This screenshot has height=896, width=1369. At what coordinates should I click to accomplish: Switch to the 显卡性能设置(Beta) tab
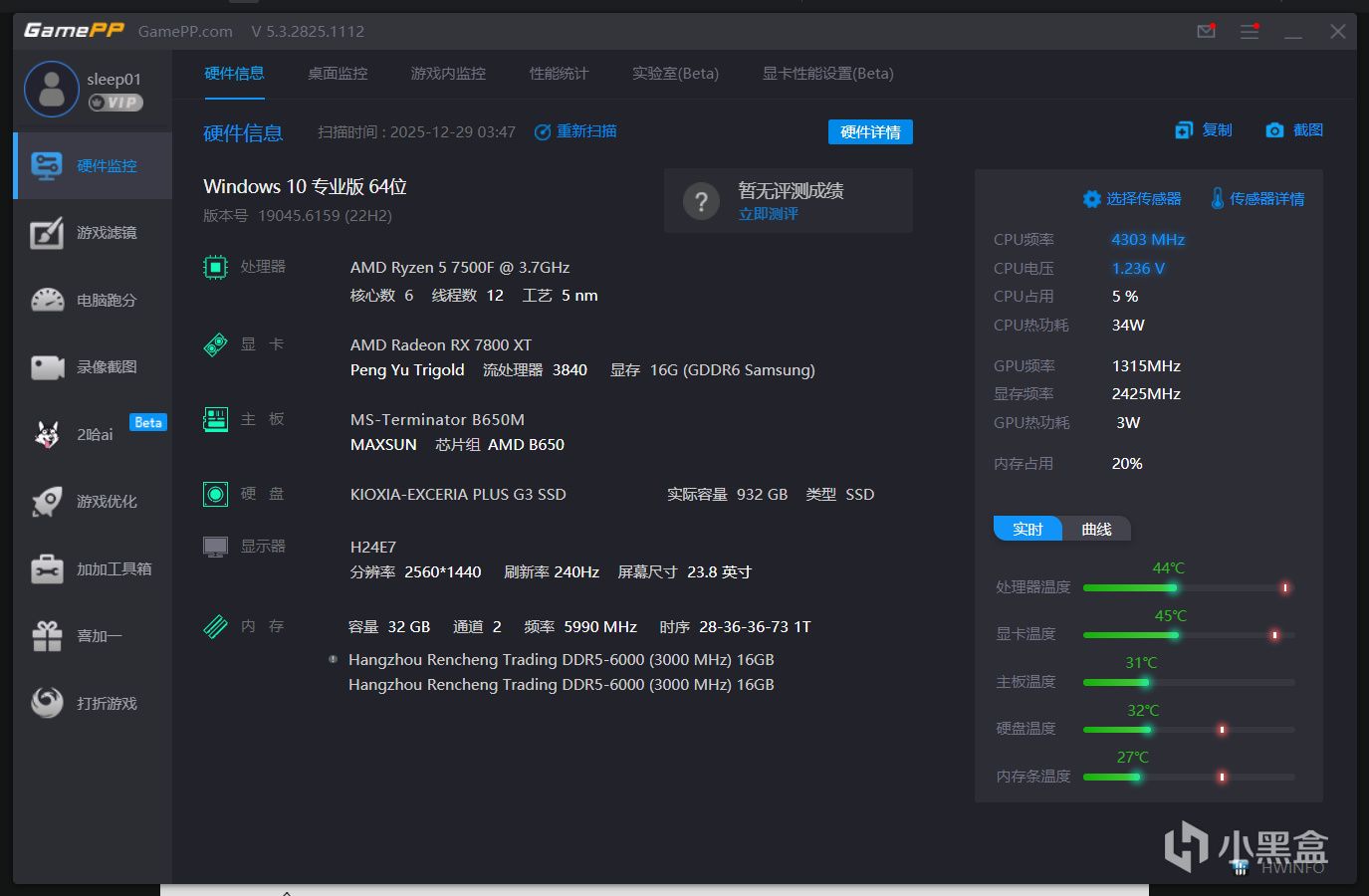click(827, 74)
